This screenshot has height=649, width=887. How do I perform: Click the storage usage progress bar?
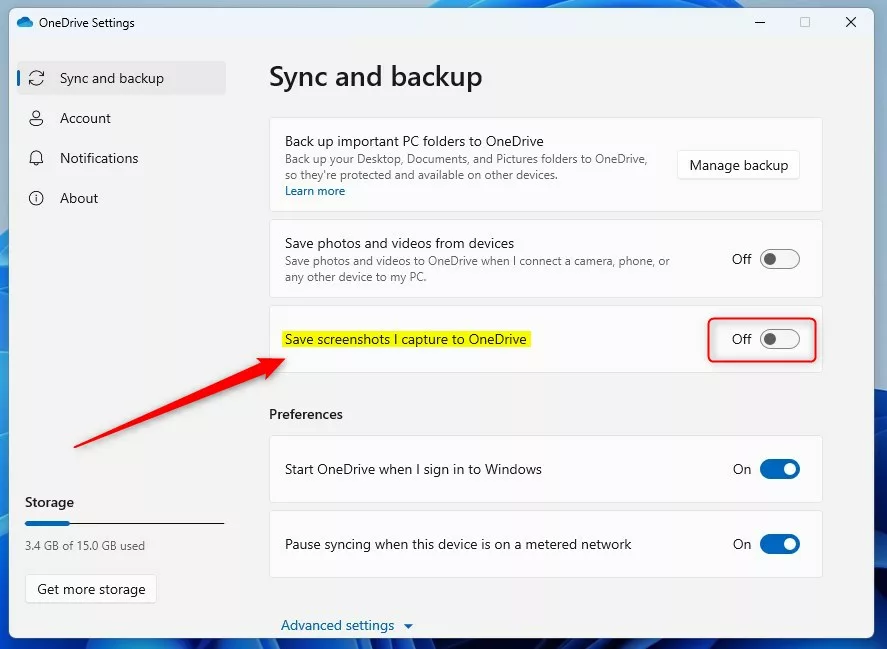[x=124, y=523]
